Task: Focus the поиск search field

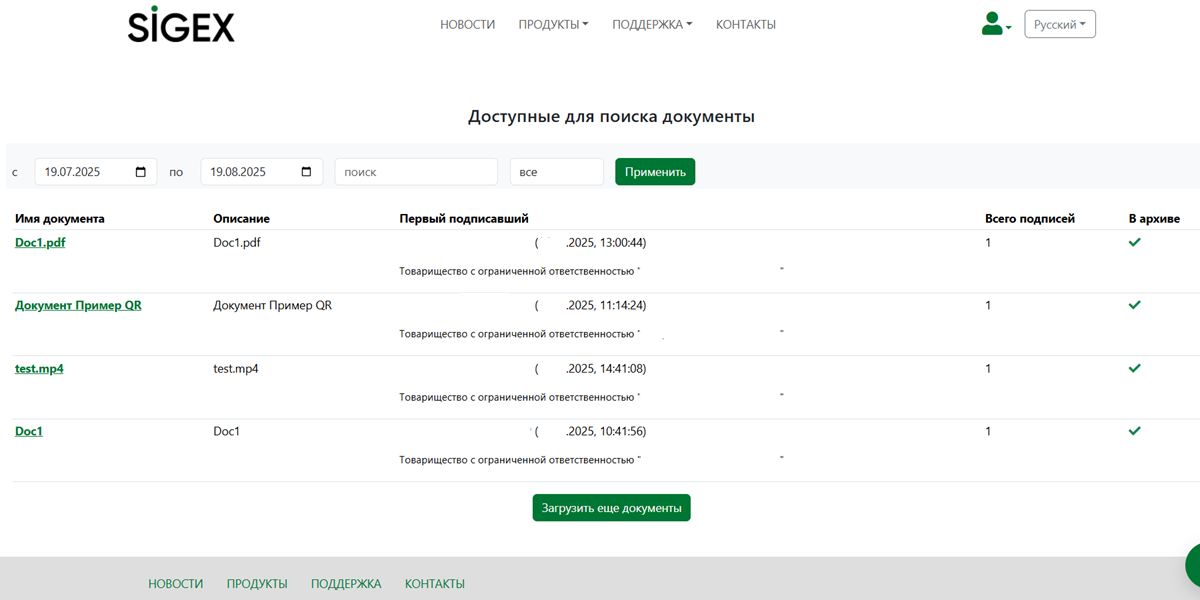Action: tap(416, 172)
